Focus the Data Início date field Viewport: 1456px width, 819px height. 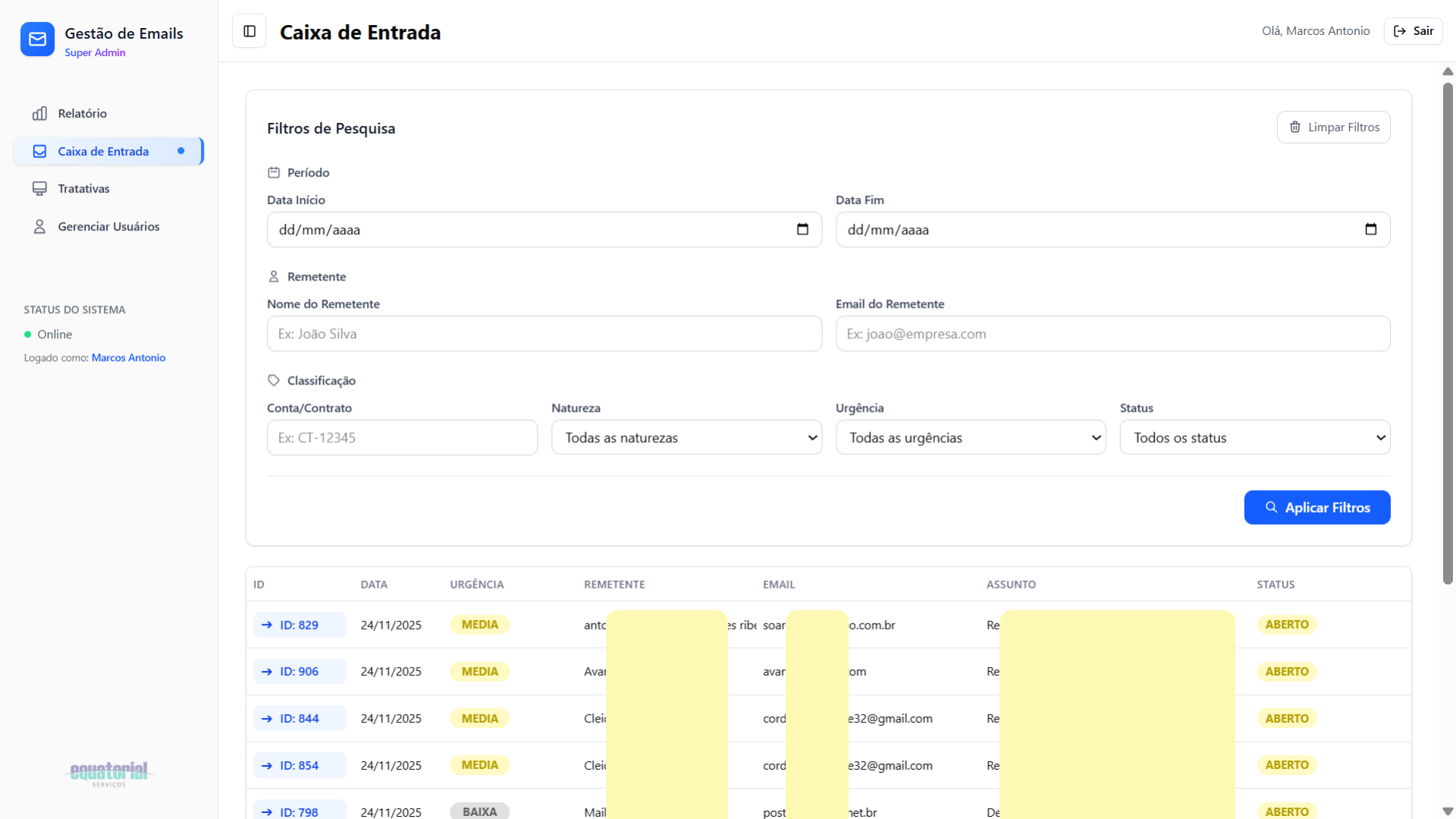[544, 230]
